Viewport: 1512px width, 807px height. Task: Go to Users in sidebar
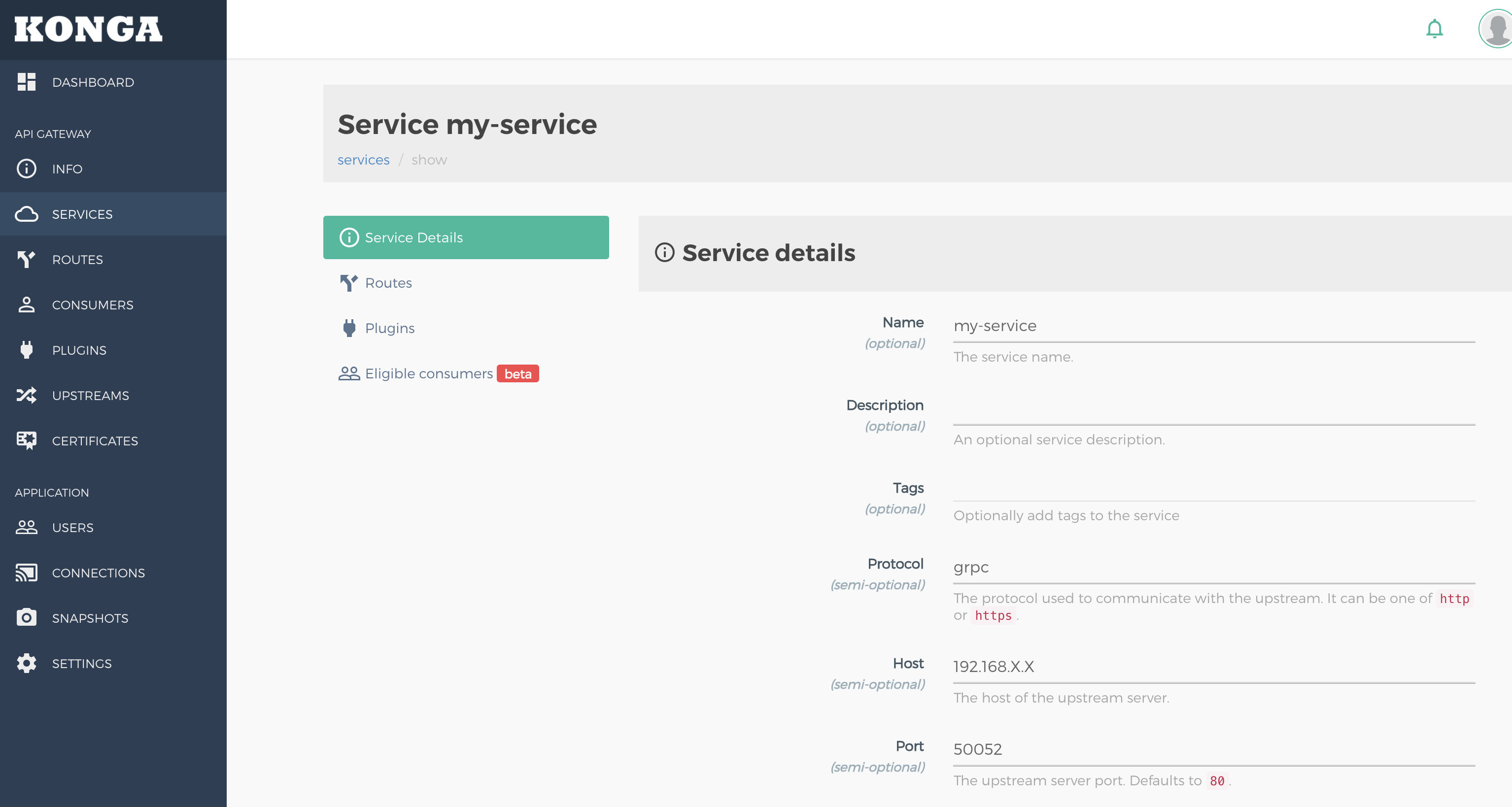coord(73,528)
